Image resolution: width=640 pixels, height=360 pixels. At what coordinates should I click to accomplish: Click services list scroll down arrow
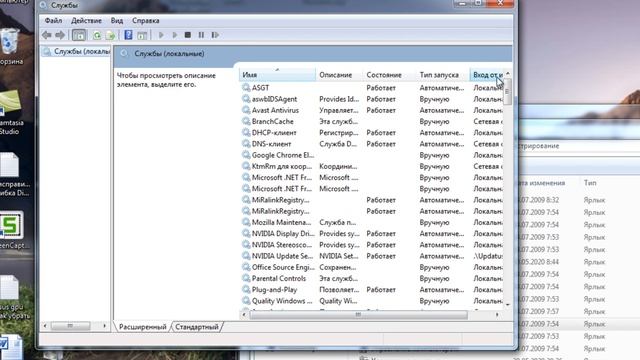coord(508,305)
